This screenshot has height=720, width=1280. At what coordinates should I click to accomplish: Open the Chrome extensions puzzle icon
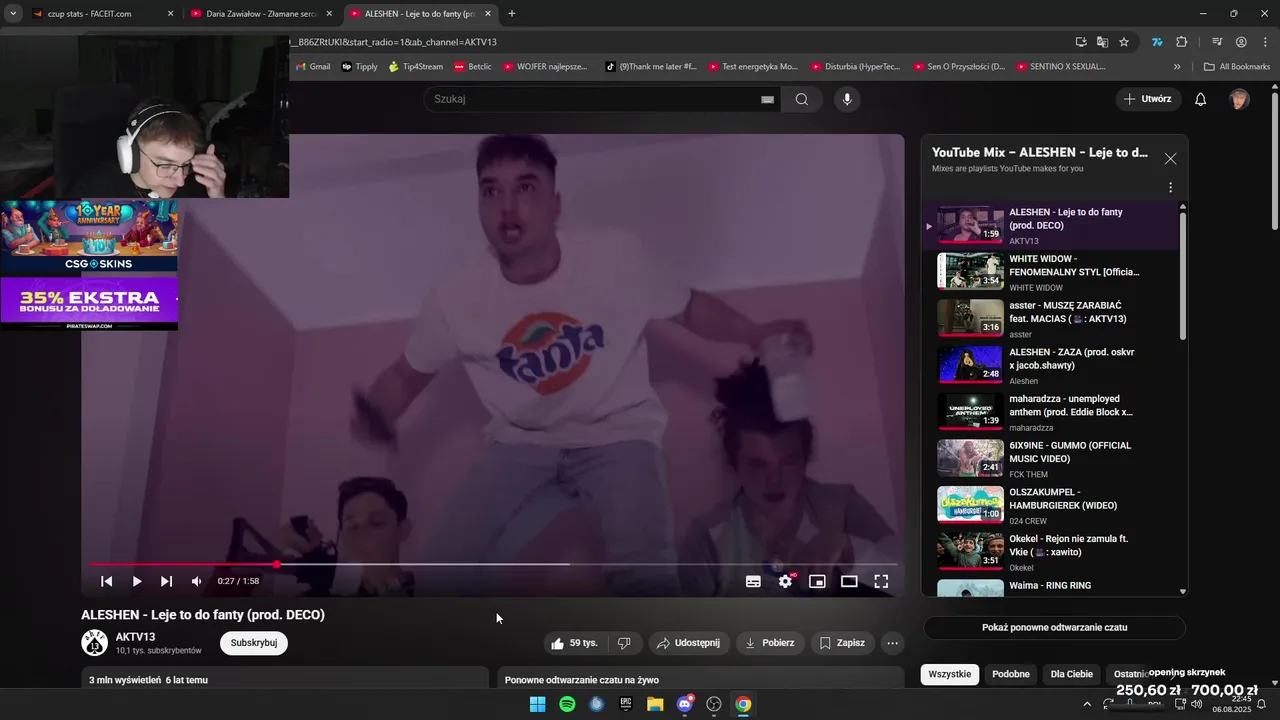pyautogui.click(x=1182, y=42)
